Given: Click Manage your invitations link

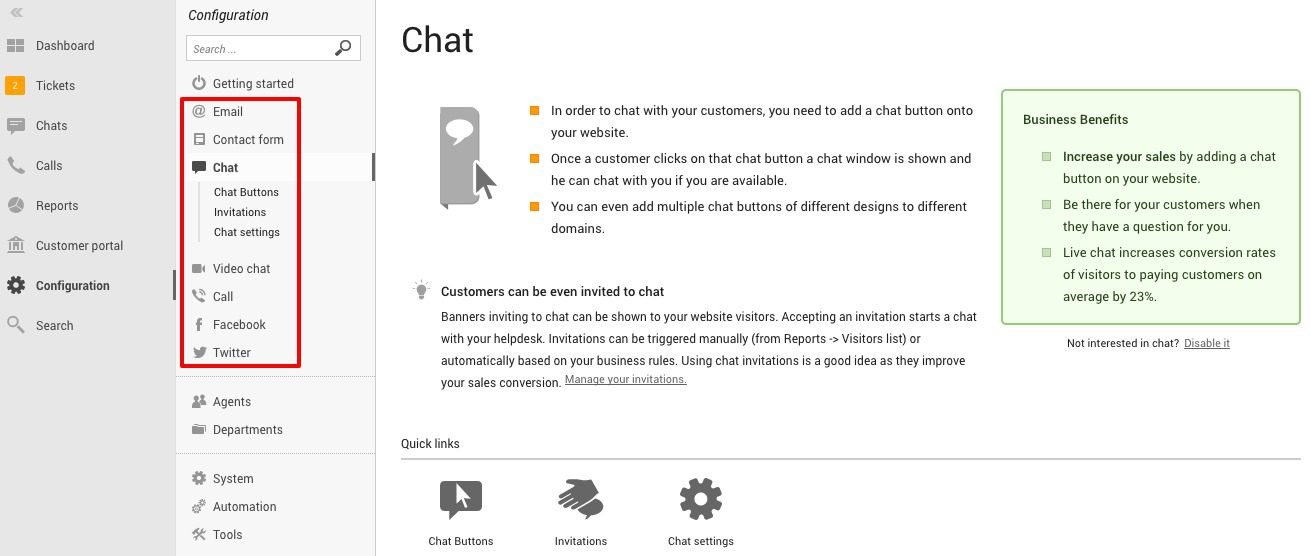Looking at the screenshot, I should coord(626,380).
